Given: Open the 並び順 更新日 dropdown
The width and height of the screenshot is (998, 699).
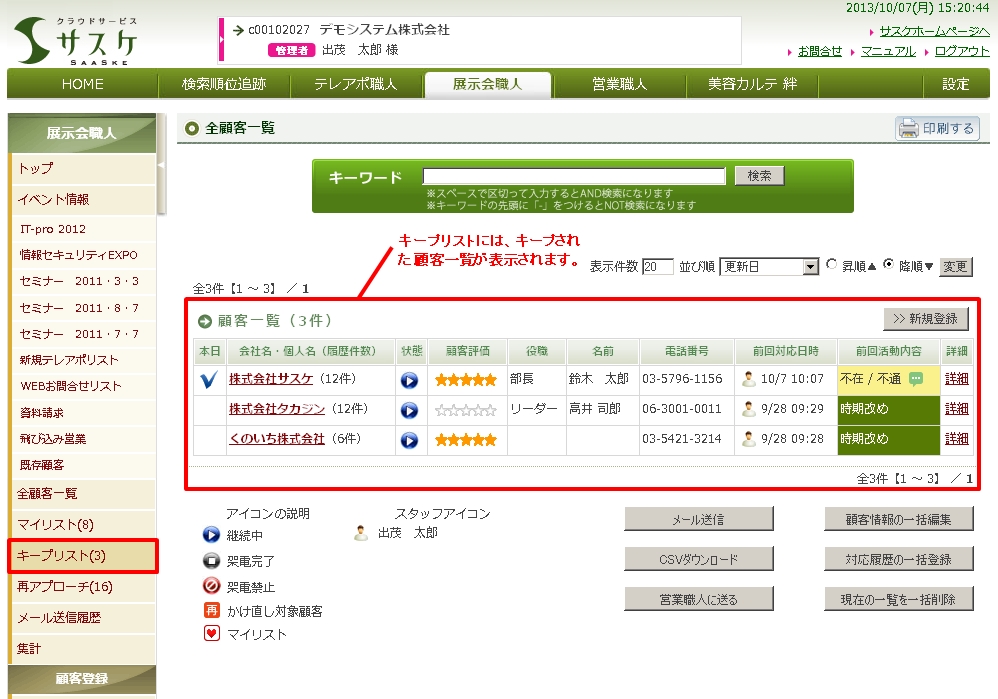Looking at the screenshot, I should (769, 267).
